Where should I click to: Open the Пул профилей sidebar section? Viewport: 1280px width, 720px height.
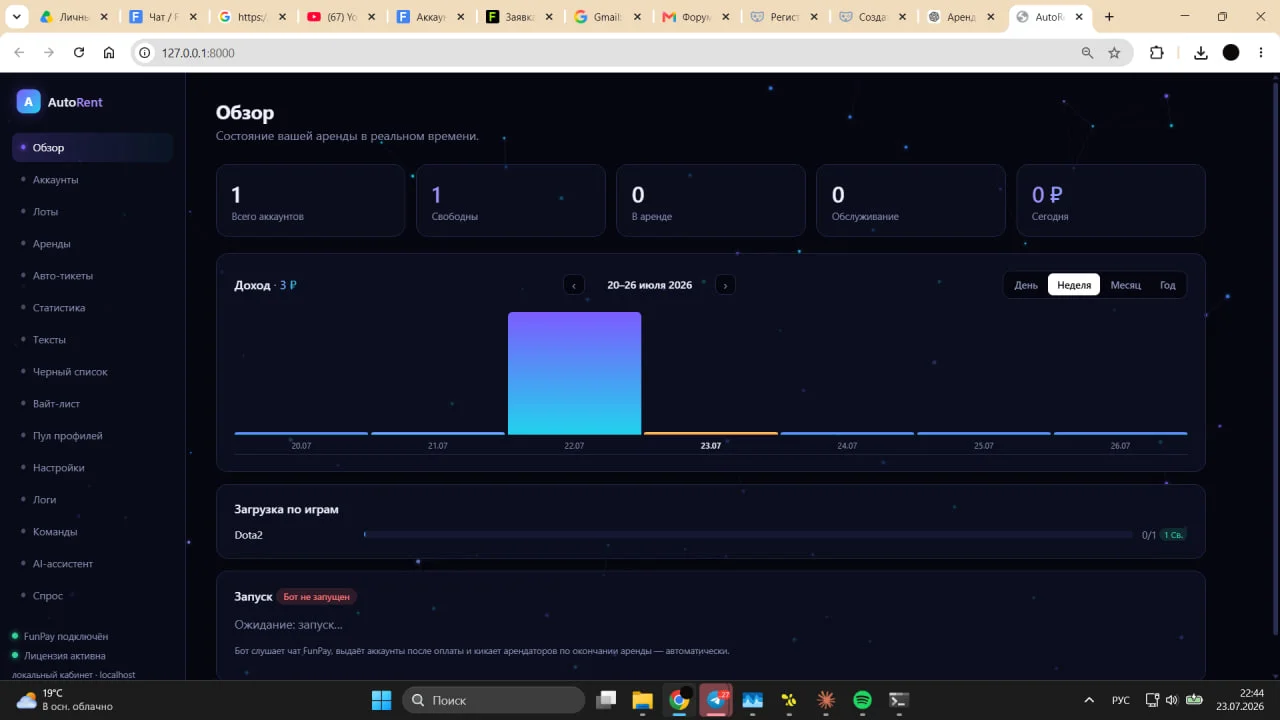(x=92, y=436)
